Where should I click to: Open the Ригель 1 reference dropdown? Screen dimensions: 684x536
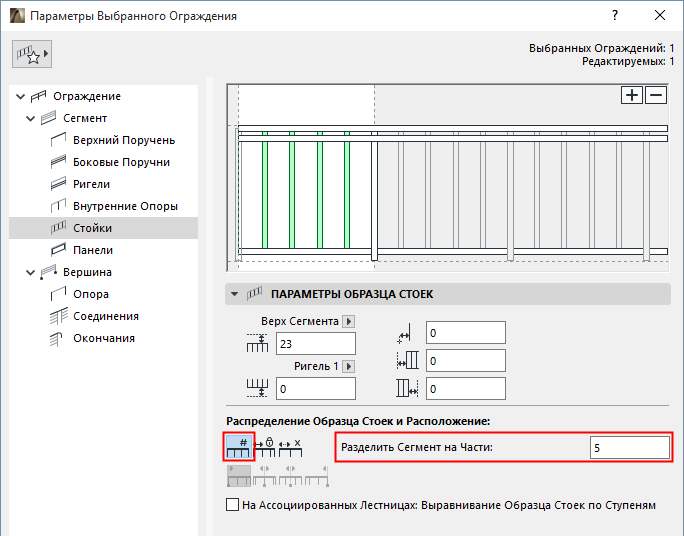tap(349, 366)
